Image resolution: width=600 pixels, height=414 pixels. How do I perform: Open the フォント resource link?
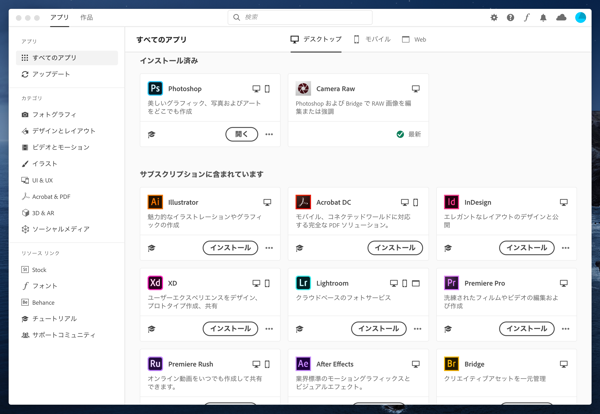pyautogui.click(x=39, y=286)
